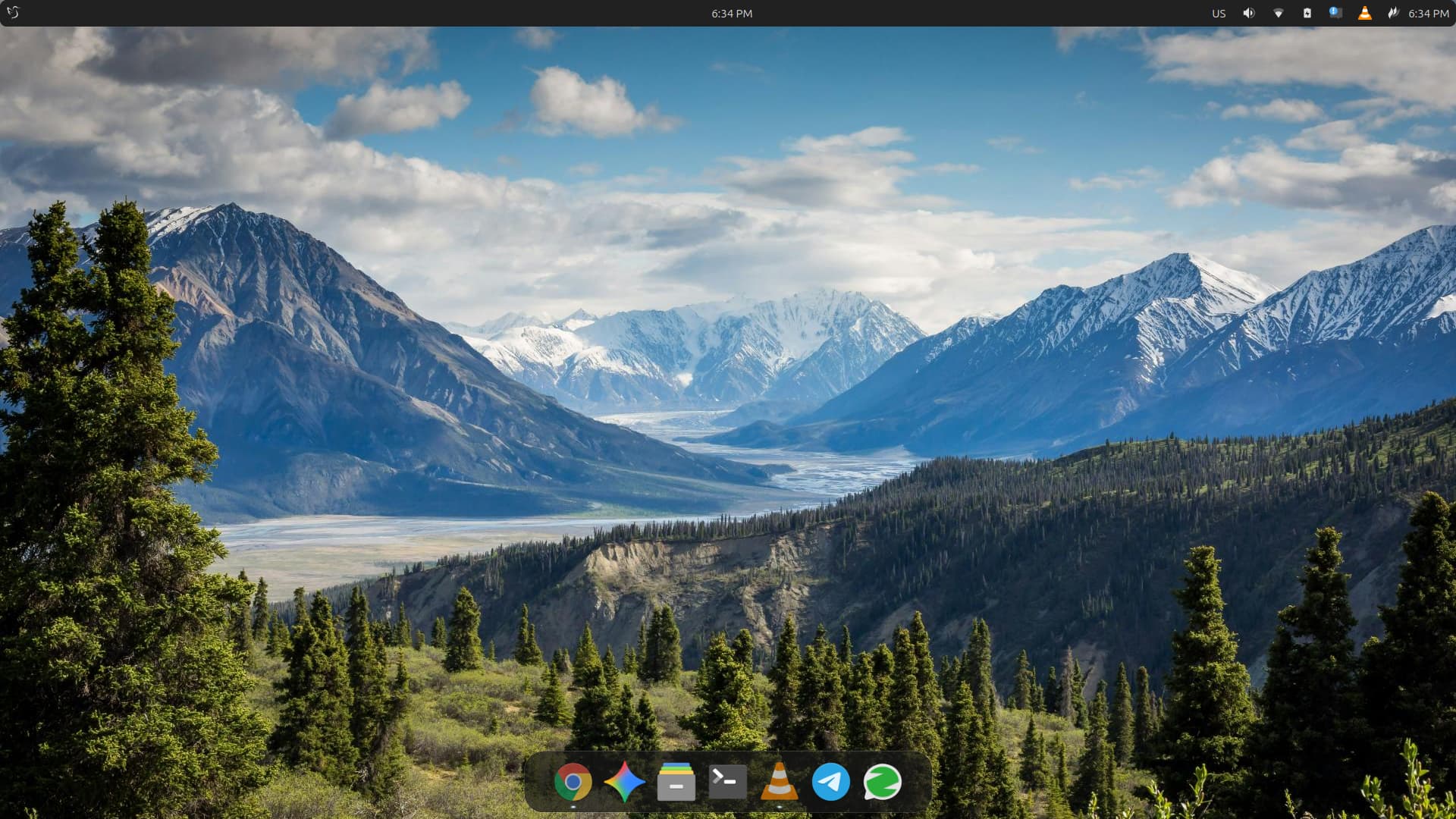This screenshot has width=1456, height=819.
Task: Open the file manager from dock
Action: [676, 782]
